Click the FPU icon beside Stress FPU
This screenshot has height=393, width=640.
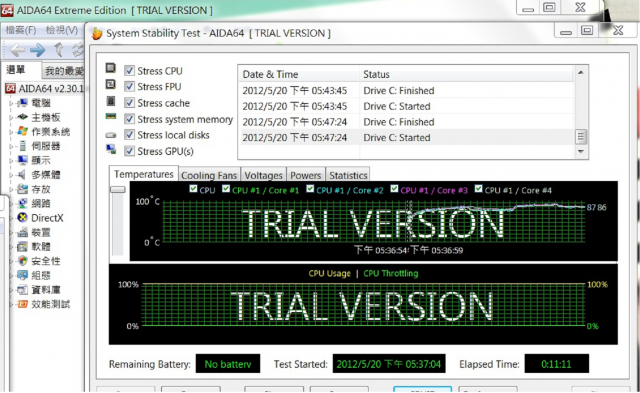[111, 84]
